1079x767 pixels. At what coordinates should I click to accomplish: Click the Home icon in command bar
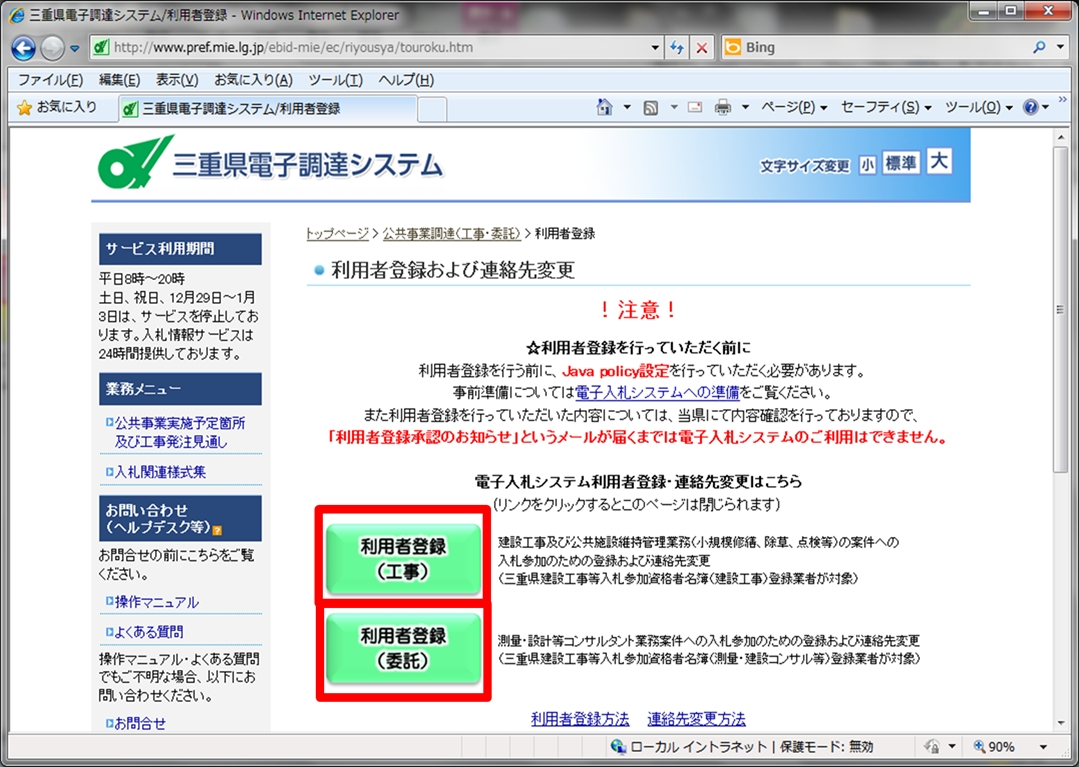click(x=604, y=107)
